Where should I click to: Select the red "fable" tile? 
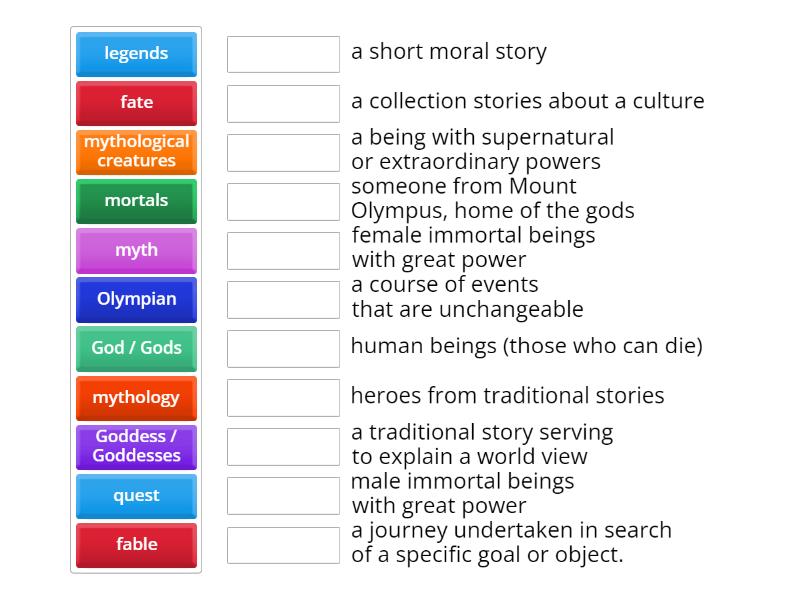(136, 545)
